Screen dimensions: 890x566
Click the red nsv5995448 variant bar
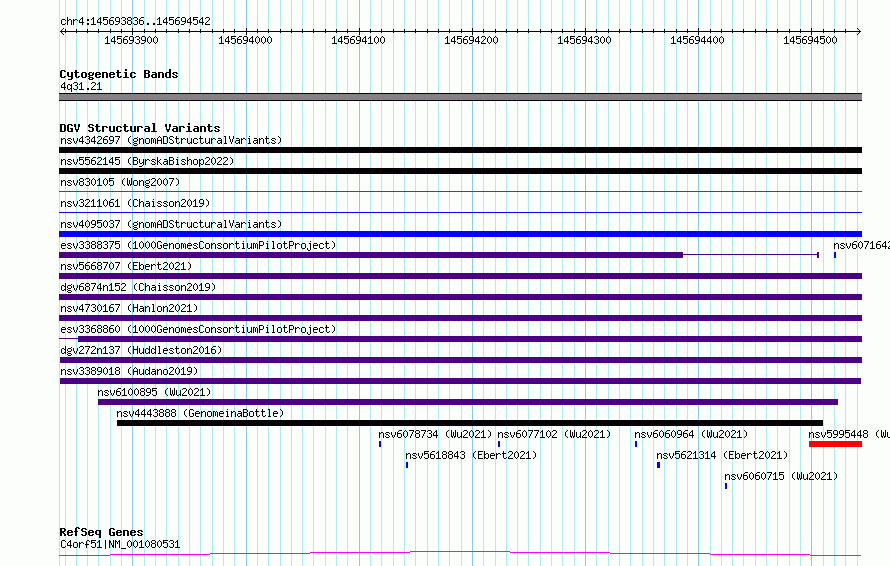(836, 444)
